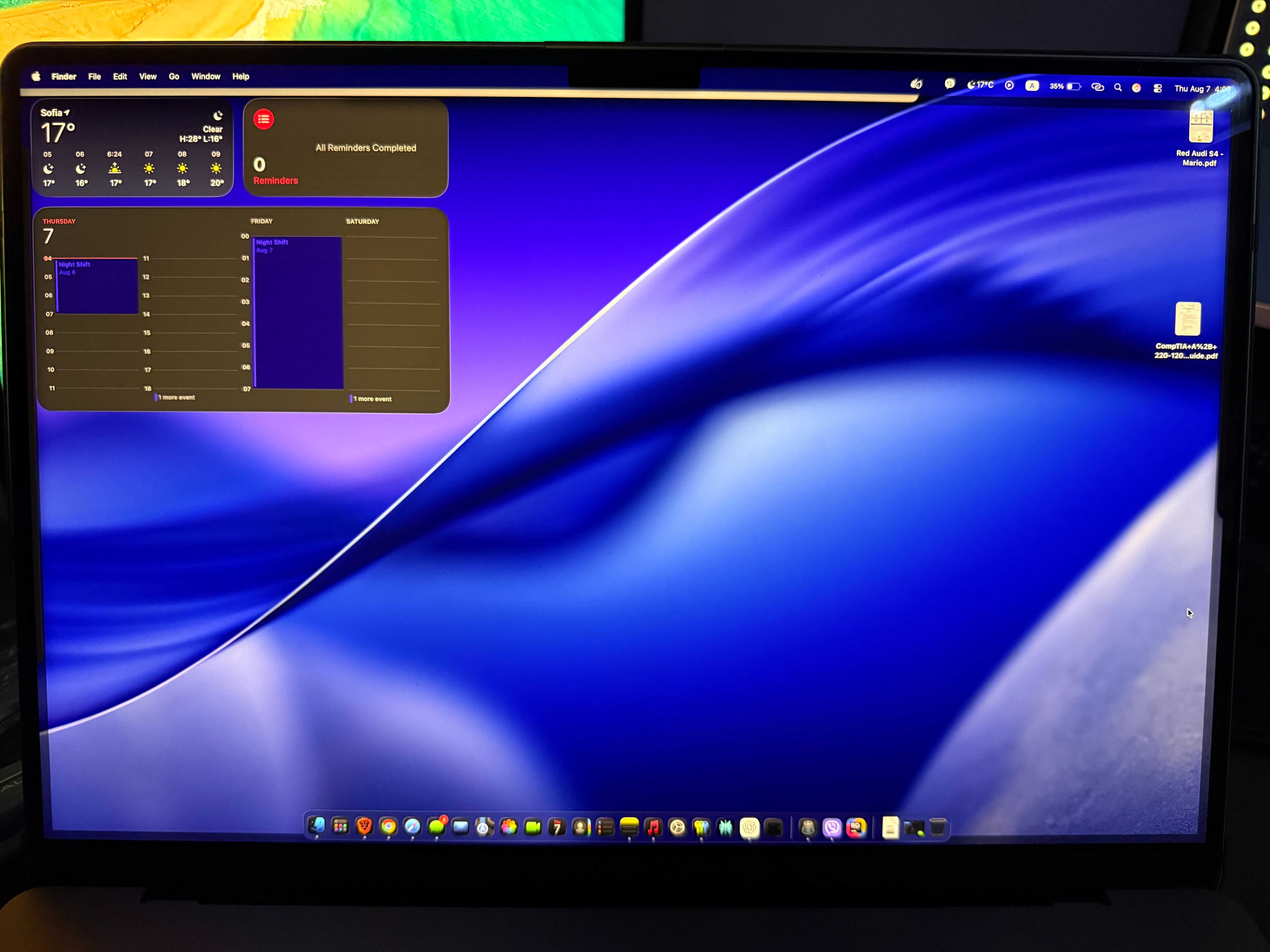
Task: Open the Help menu
Action: point(241,76)
